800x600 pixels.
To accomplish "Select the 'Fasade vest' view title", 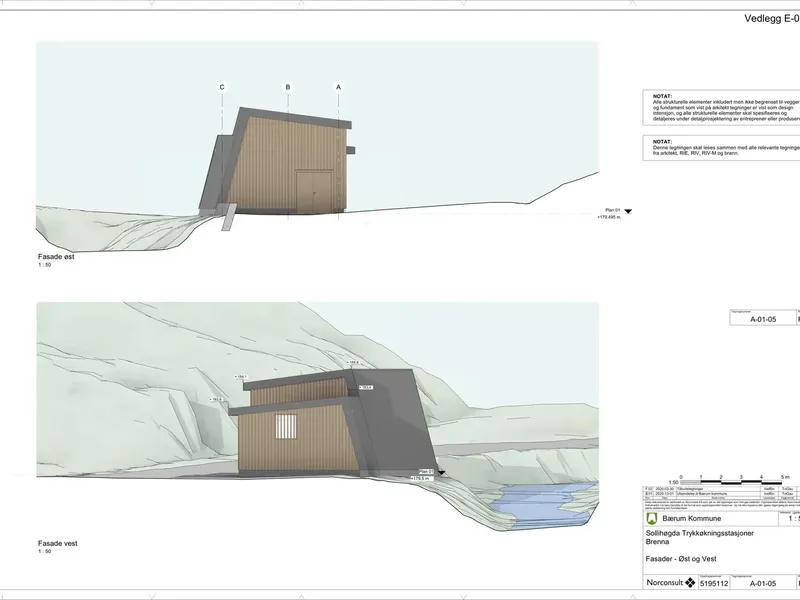I will 58,543.
